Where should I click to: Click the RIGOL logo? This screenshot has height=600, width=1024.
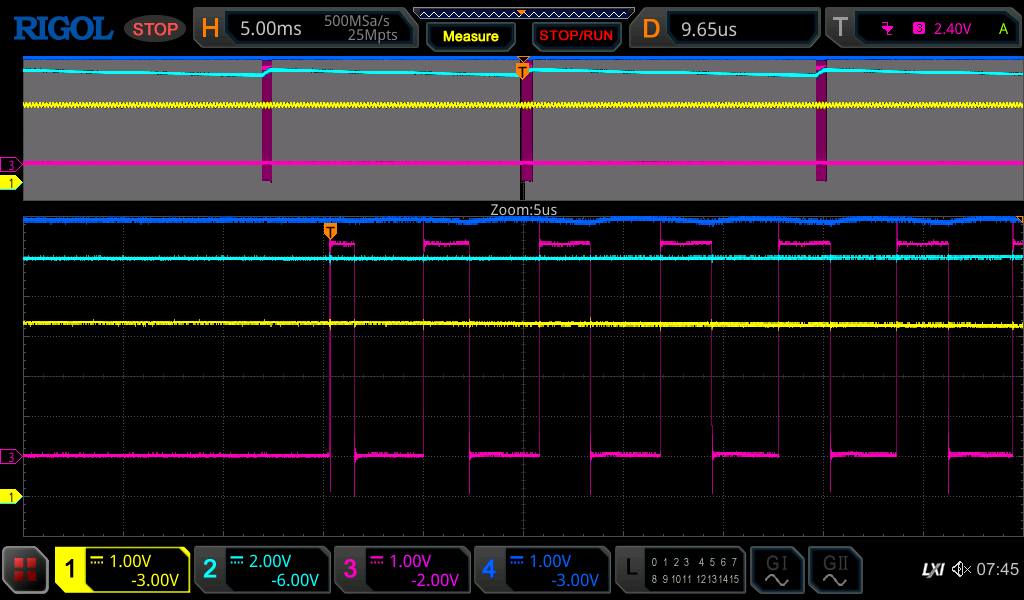click(63, 29)
